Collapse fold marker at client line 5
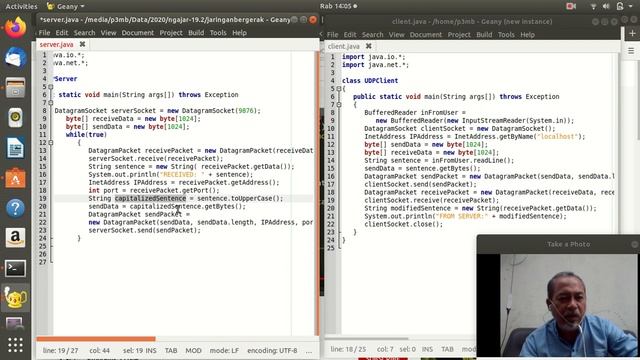Image resolution: width=640 pixels, height=360 pixels. 338,89
